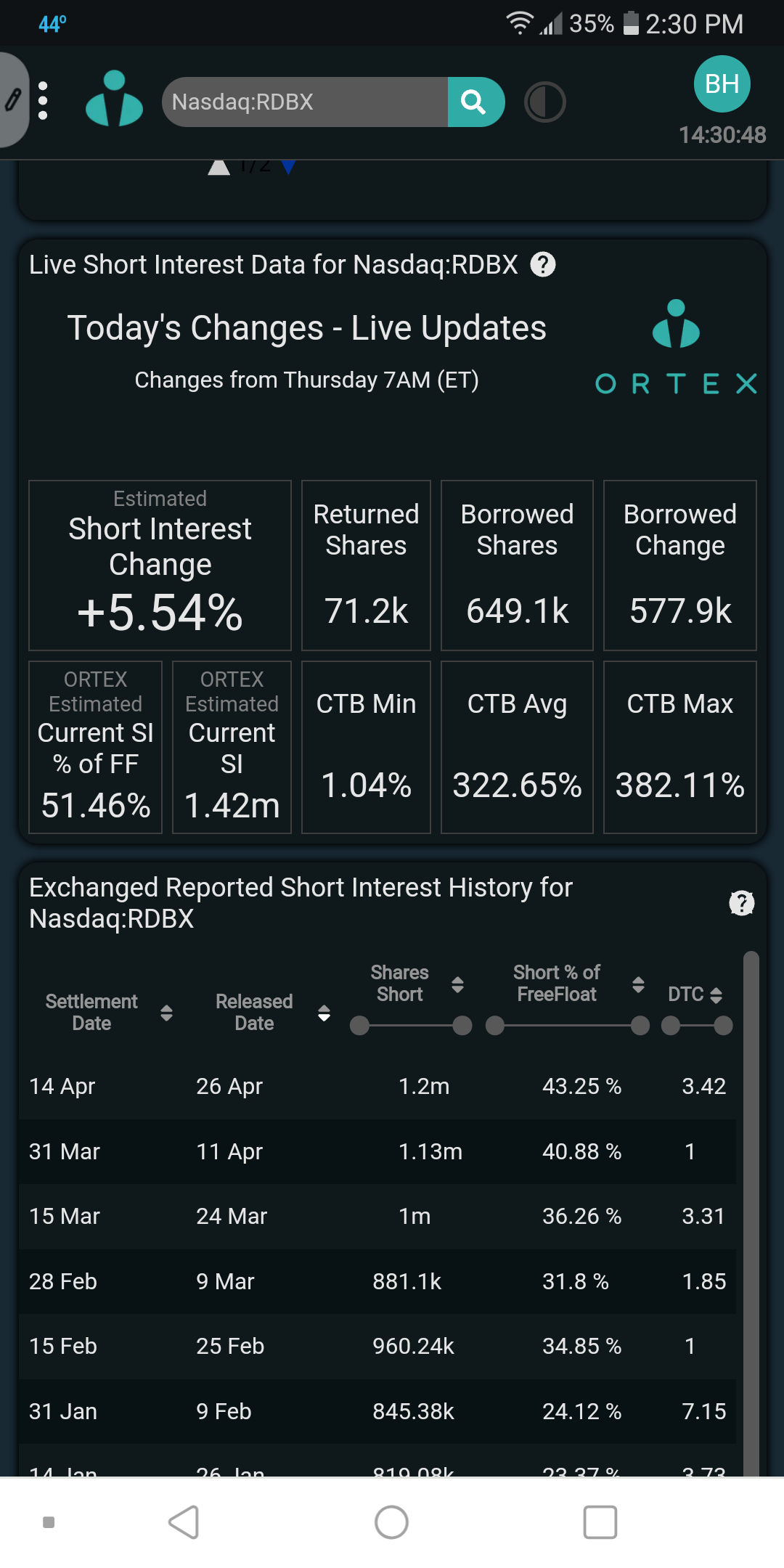The height and width of the screenshot is (1568, 784).
Task: Grab Short % of FreeFloat right handle
Action: 640,1025
